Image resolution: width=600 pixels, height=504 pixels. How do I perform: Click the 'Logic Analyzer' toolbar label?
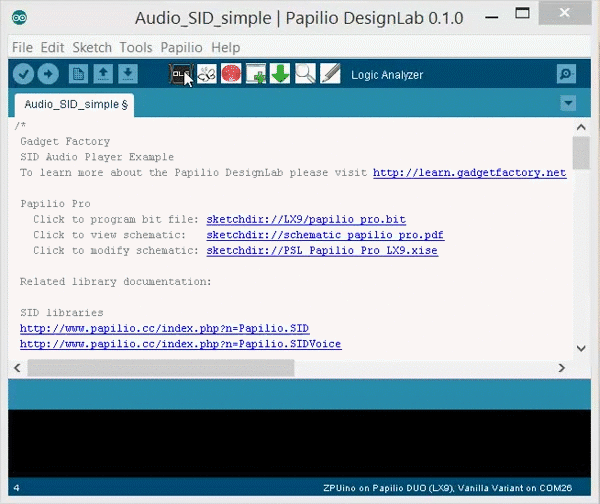[x=387, y=75]
